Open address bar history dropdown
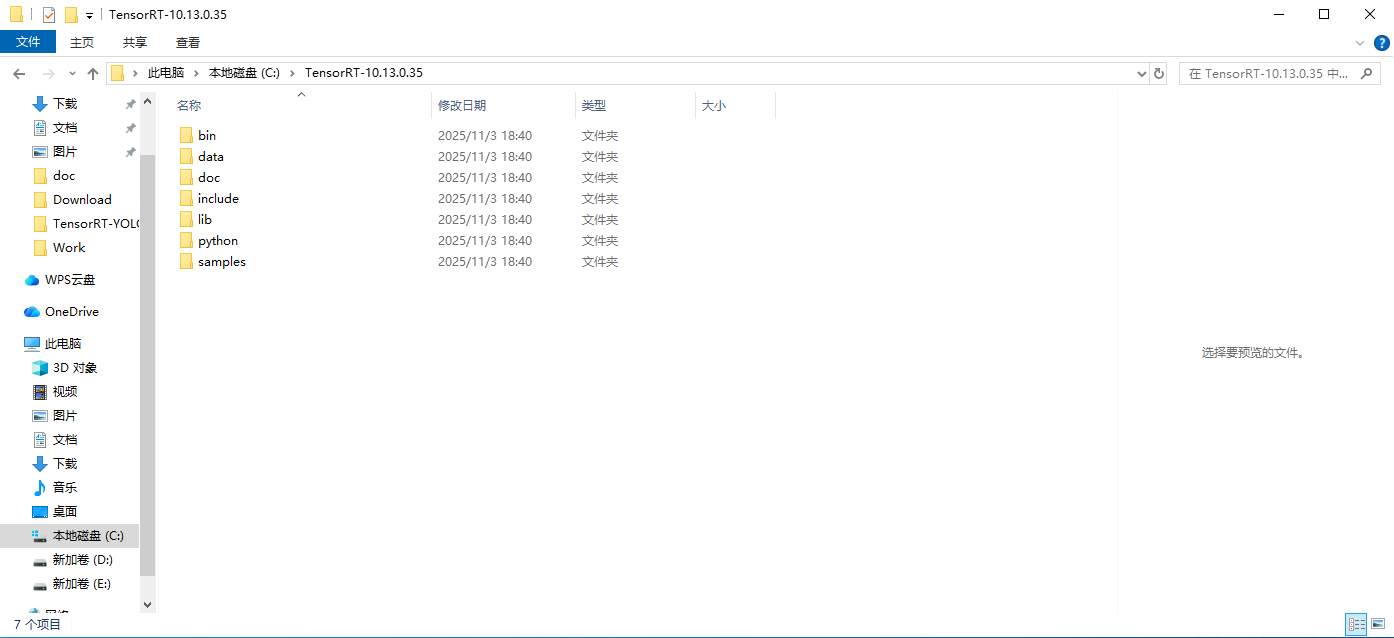This screenshot has height=638, width=1394. click(x=1142, y=74)
